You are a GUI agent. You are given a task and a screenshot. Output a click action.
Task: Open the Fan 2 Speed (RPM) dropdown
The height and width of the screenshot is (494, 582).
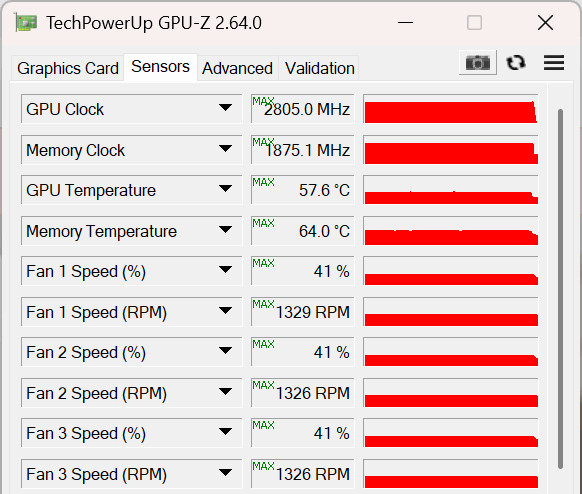(x=225, y=392)
